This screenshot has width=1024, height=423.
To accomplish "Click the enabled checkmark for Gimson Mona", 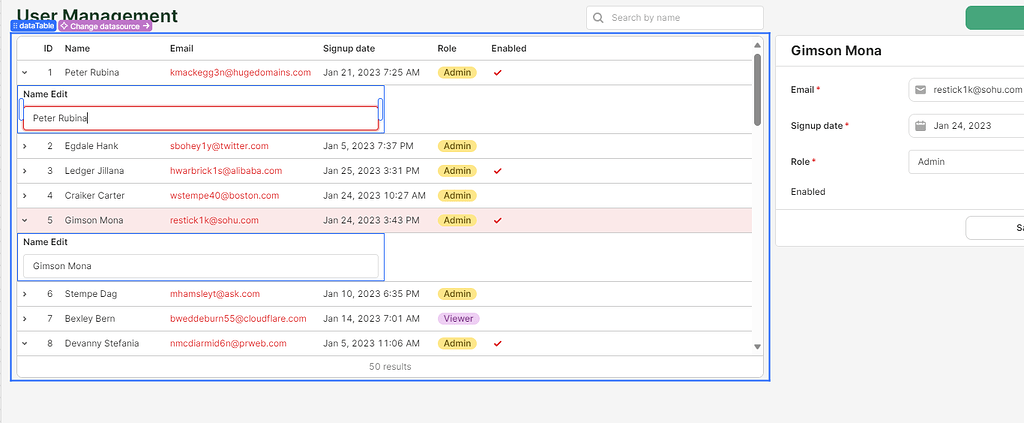I will [x=497, y=220].
